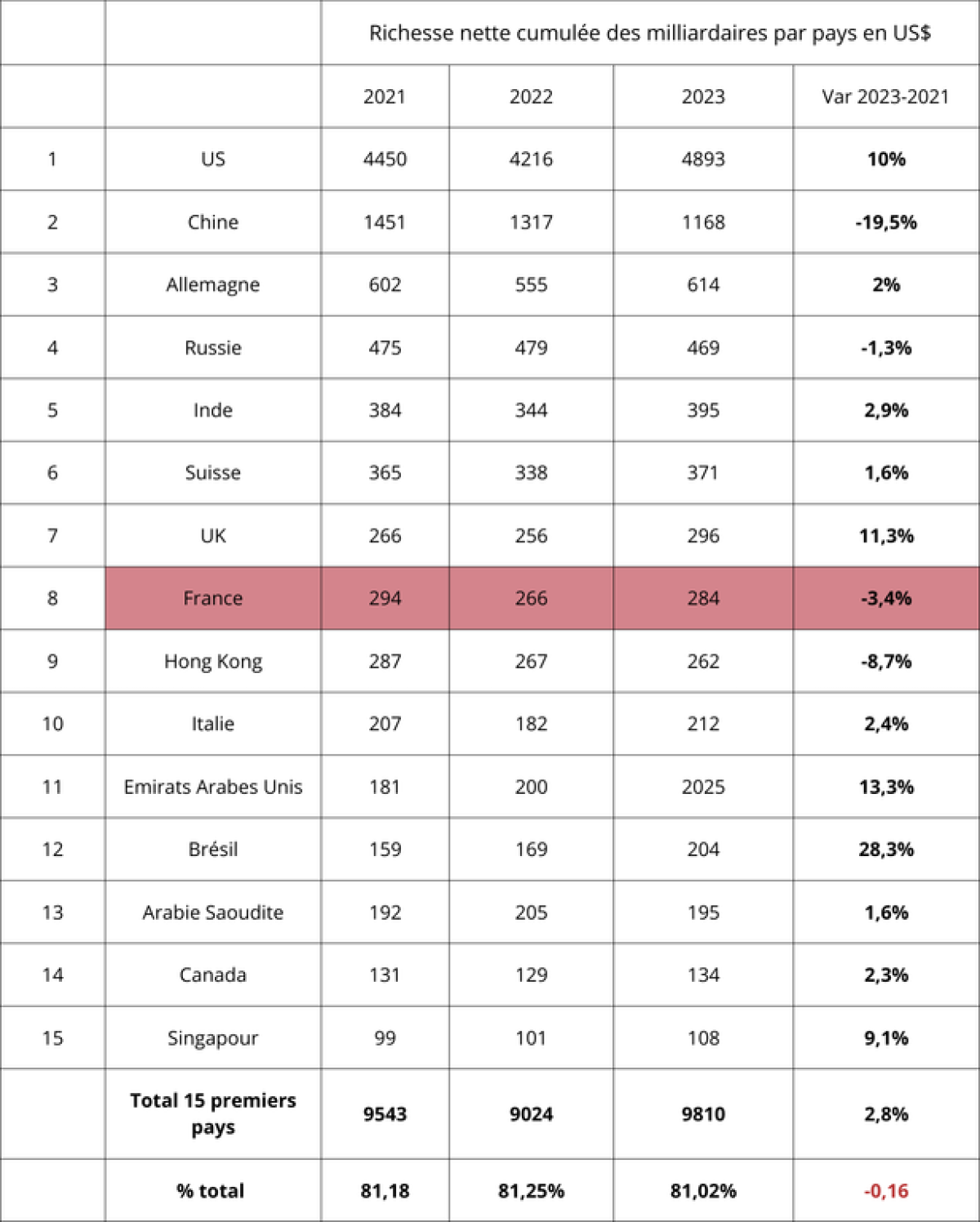Select Emirats Arabes Unis 2023 value 2025
The image size is (980, 1222).
(x=702, y=787)
